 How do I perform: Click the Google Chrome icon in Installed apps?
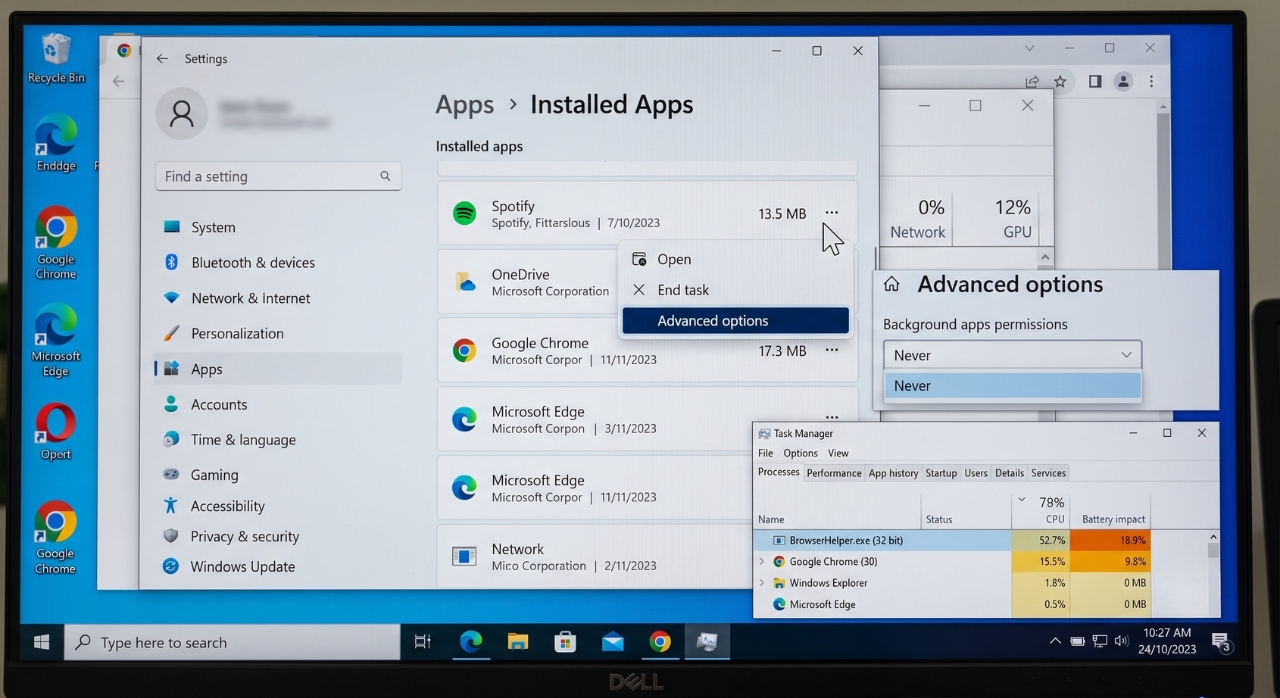tap(464, 350)
